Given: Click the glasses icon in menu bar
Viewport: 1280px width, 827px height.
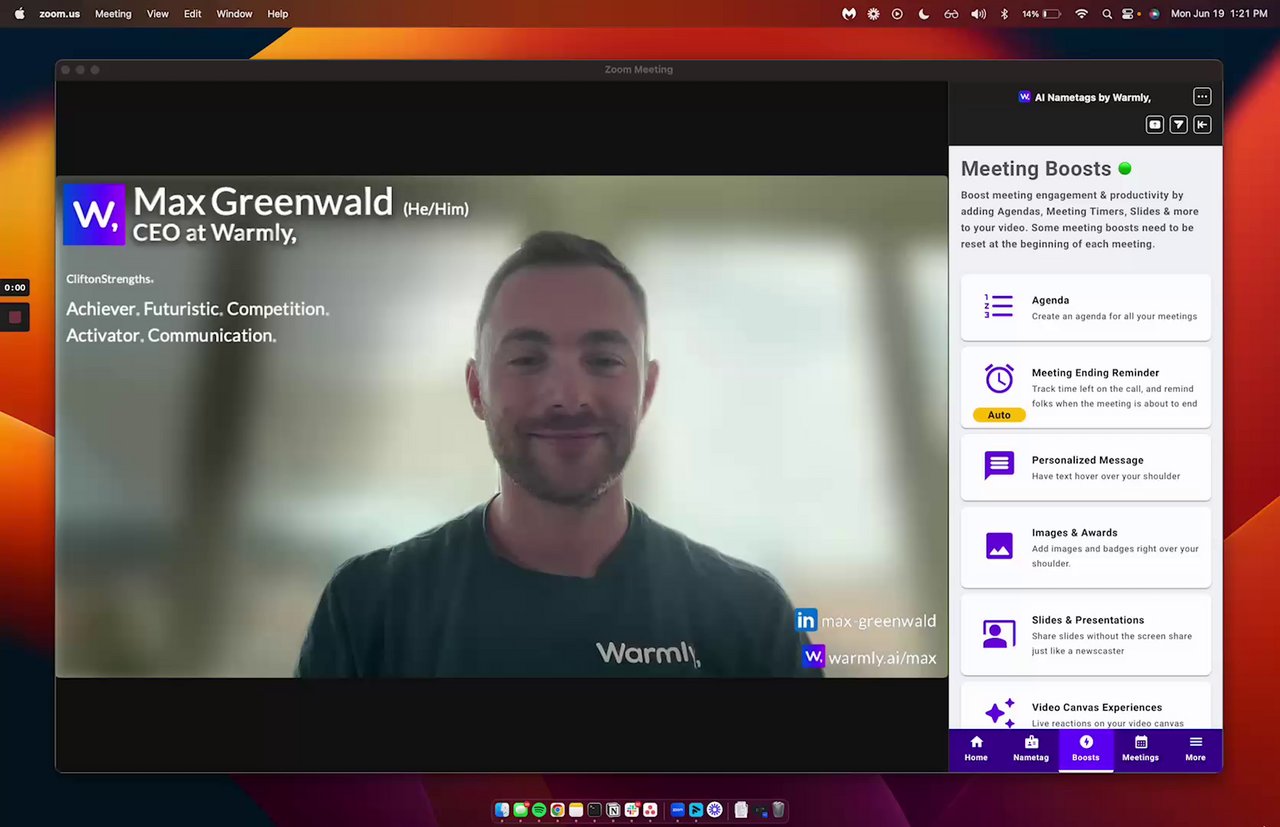Looking at the screenshot, I should (x=951, y=14).
